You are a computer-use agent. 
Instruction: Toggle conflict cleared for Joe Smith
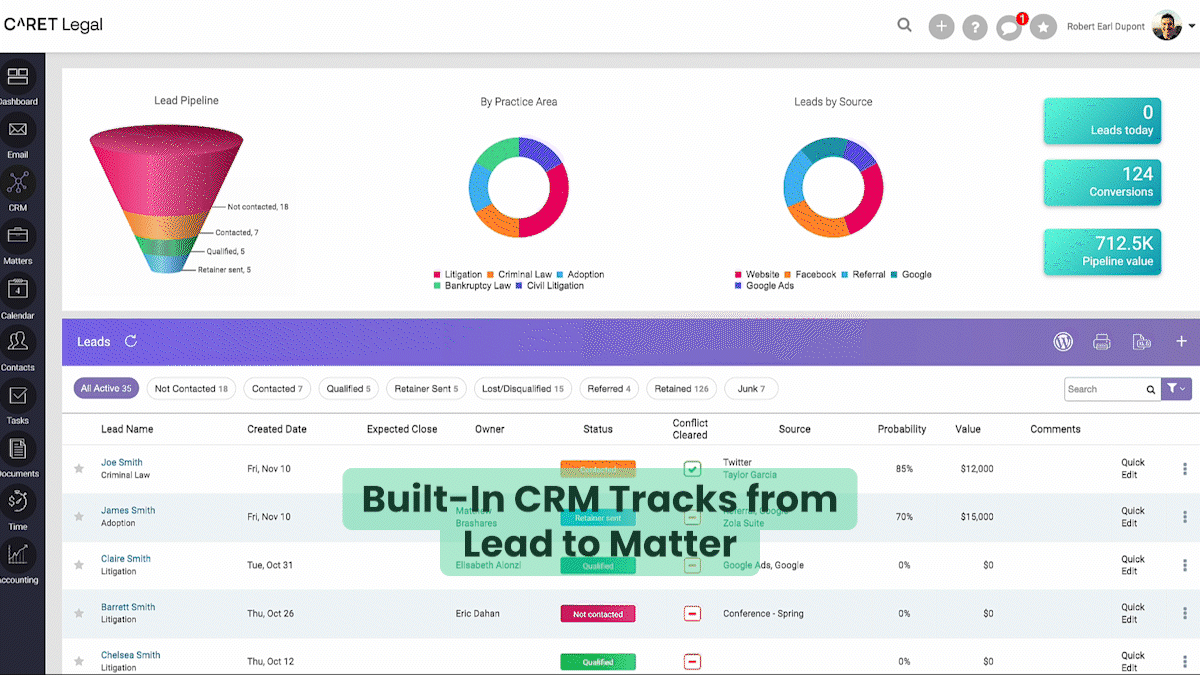(692, 468)
